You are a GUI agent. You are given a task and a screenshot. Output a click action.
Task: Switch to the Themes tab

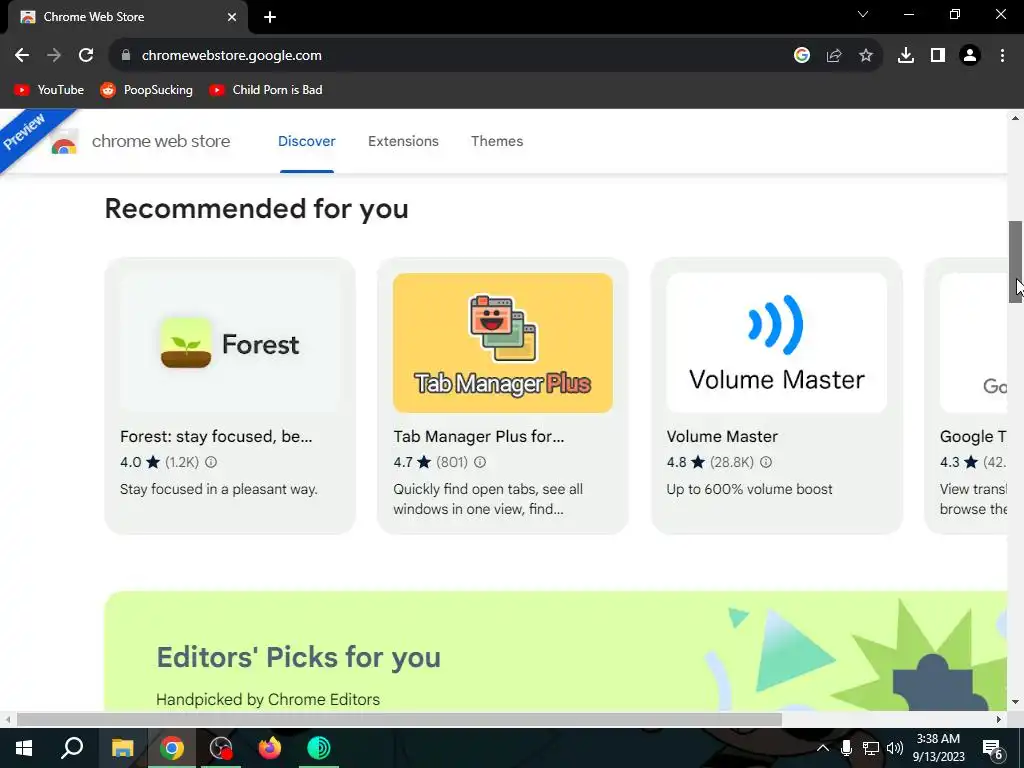[x=497, y=141]
